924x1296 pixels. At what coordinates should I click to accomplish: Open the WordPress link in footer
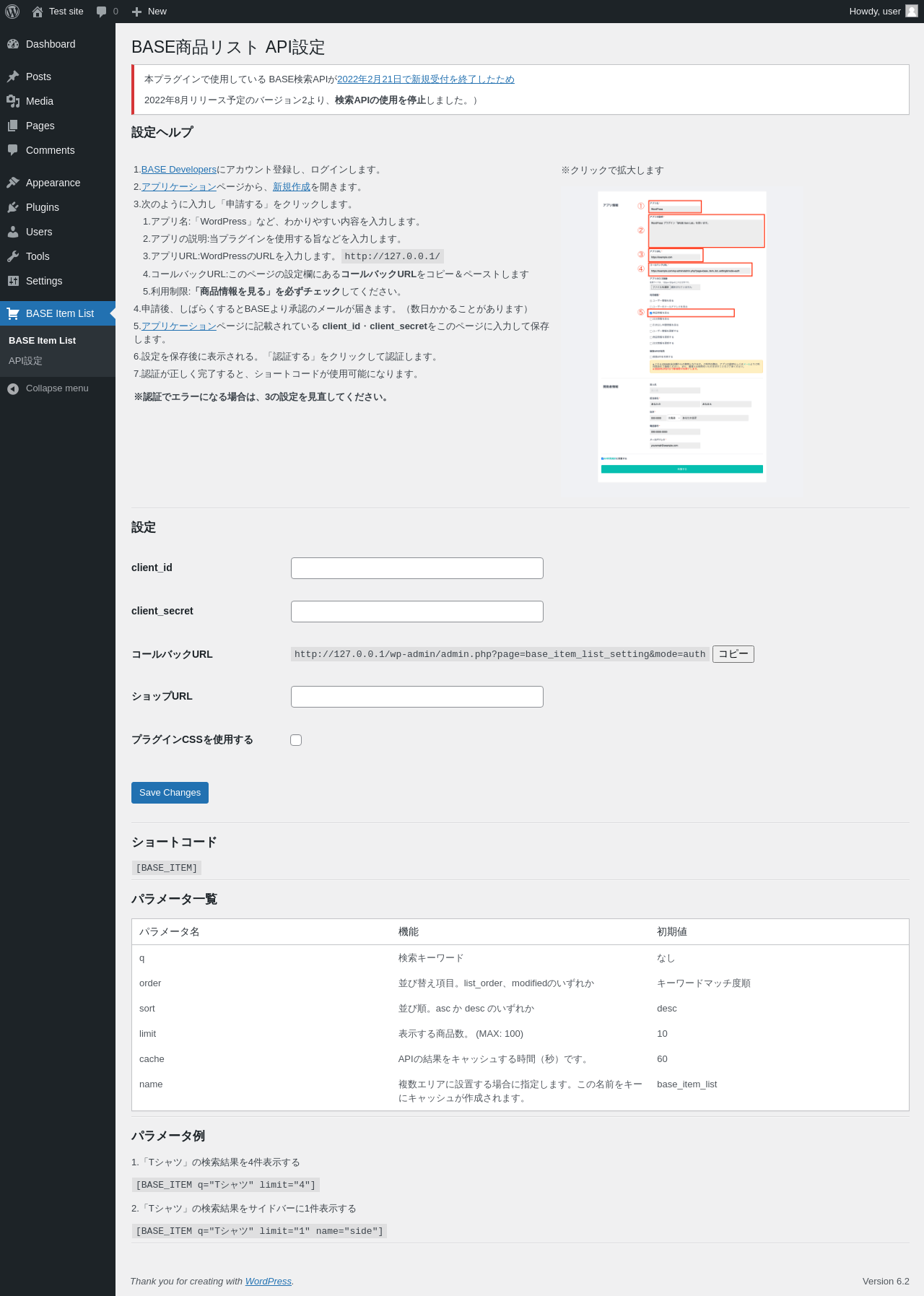269,1282
